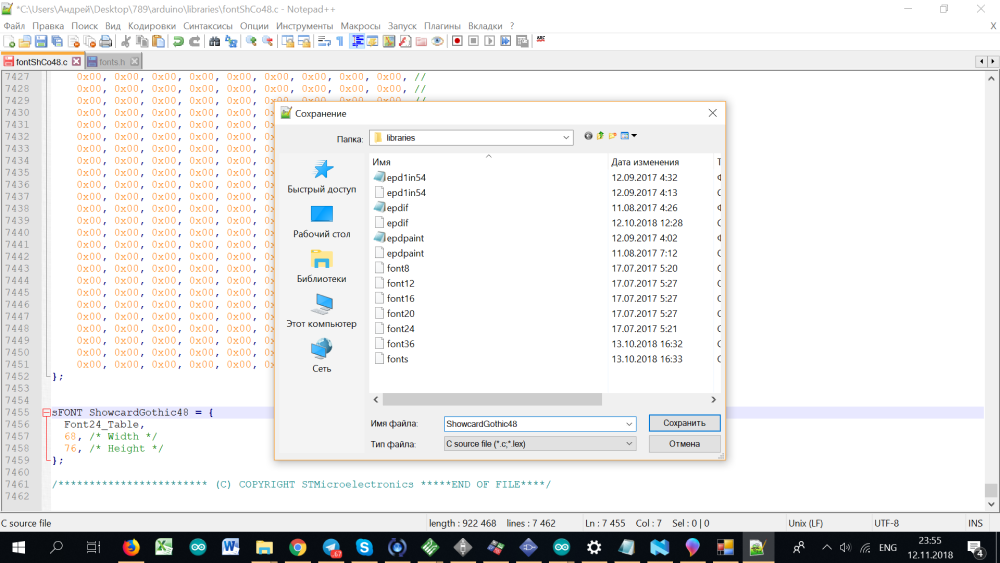Sort by the Имя column header

coord(381,162)
